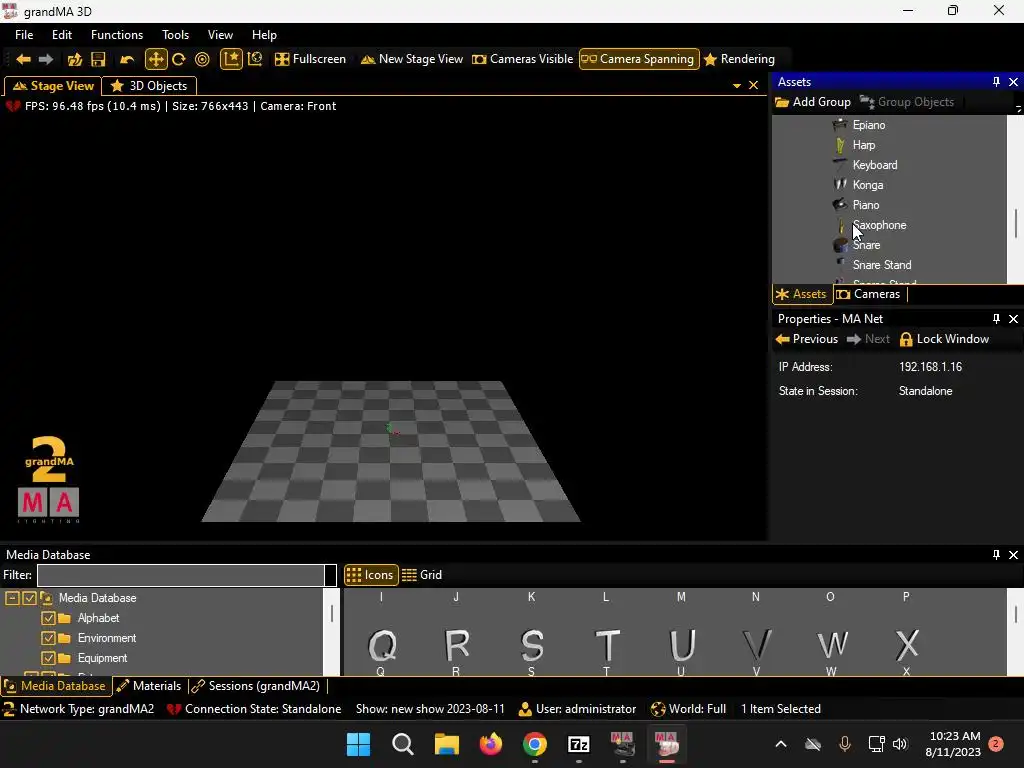Uncheck the Environment folder checkbox
Viewport: 1024px width, 768px height.
pyautogui.click(x=48, y=639)
